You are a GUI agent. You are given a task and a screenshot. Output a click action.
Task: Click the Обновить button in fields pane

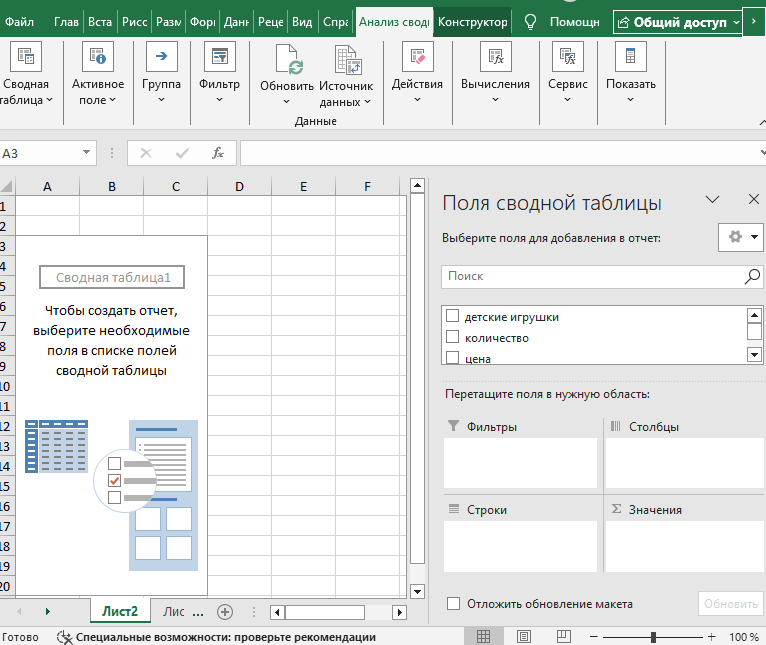tap(731, 604)
